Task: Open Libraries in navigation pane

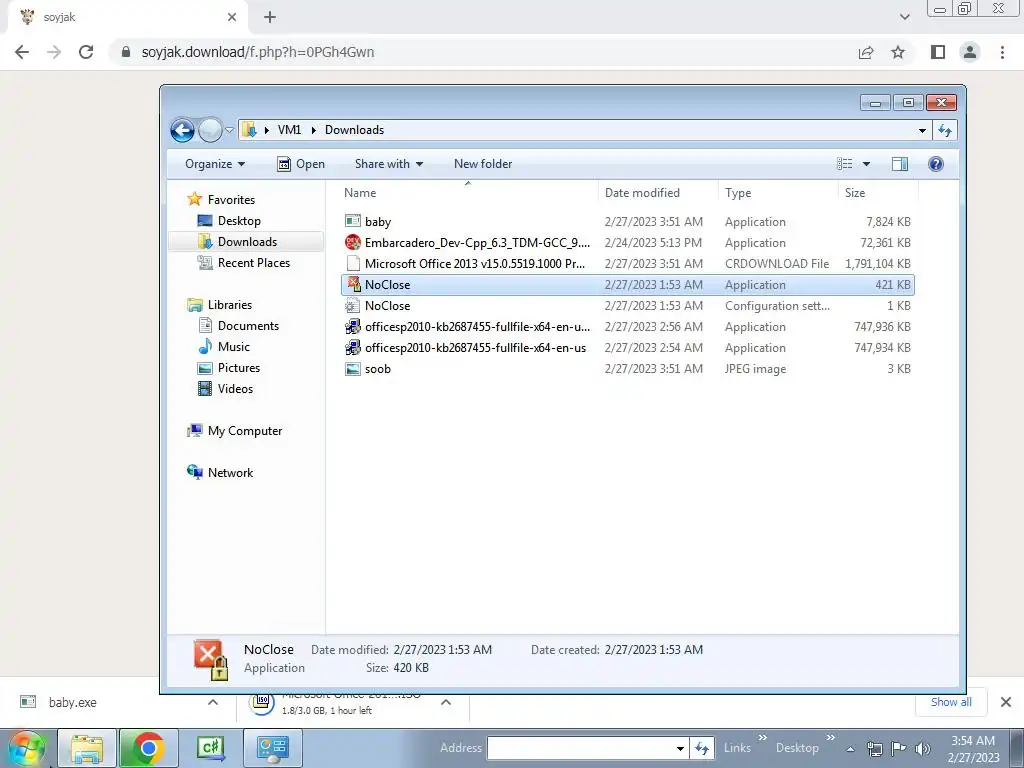Action: tap(229, 305)
